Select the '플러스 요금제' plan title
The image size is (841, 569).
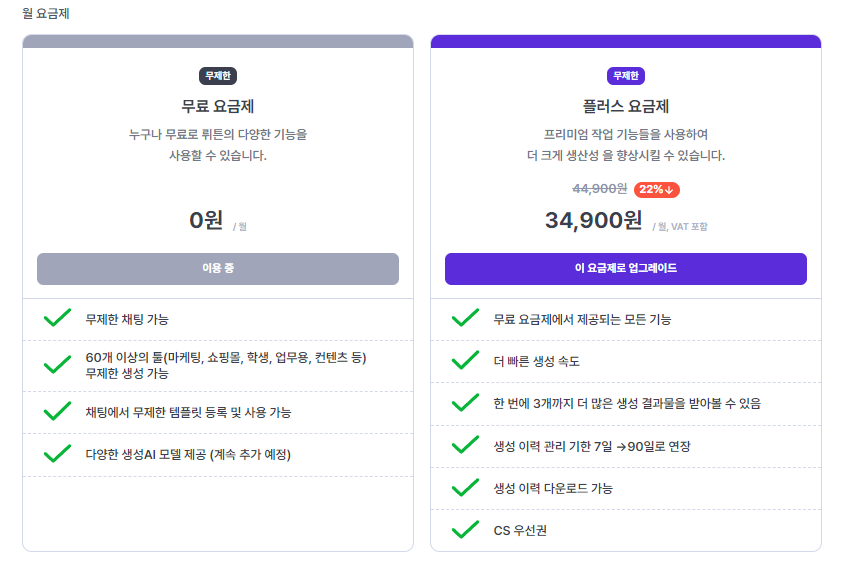(x=625, y=106)
